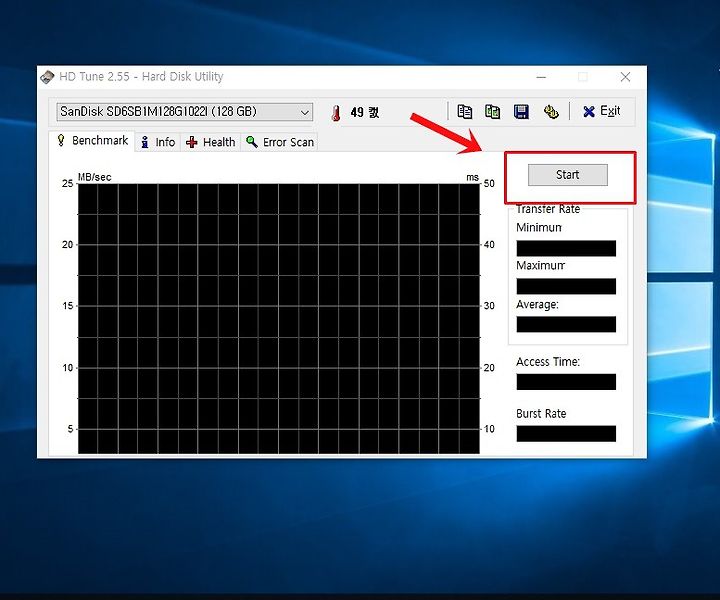
Task: Click the Start benchmark button
Action: [x=568, y=175]
